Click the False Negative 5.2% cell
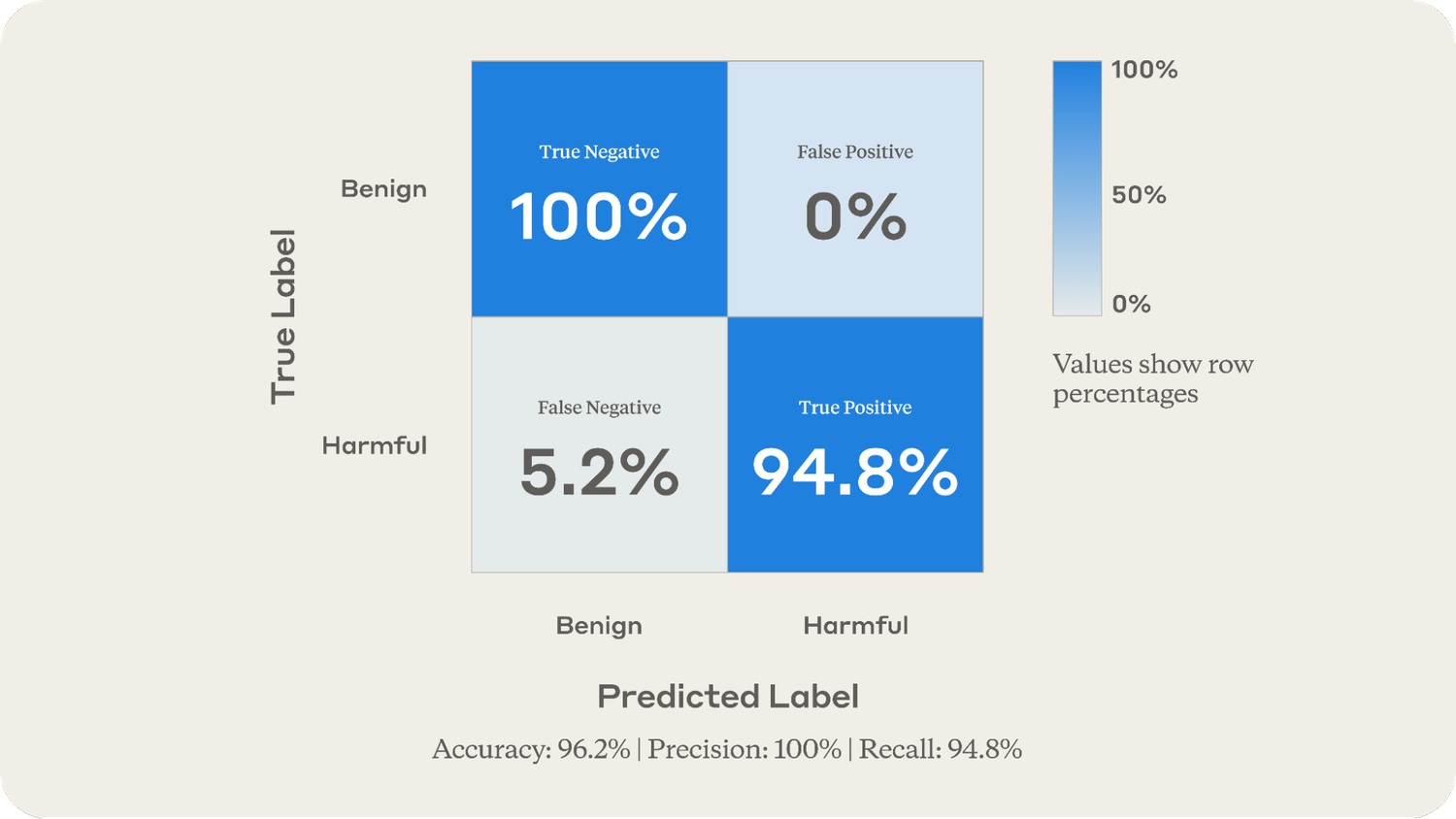Screen dimensions: 1456x819 [599, 473]
